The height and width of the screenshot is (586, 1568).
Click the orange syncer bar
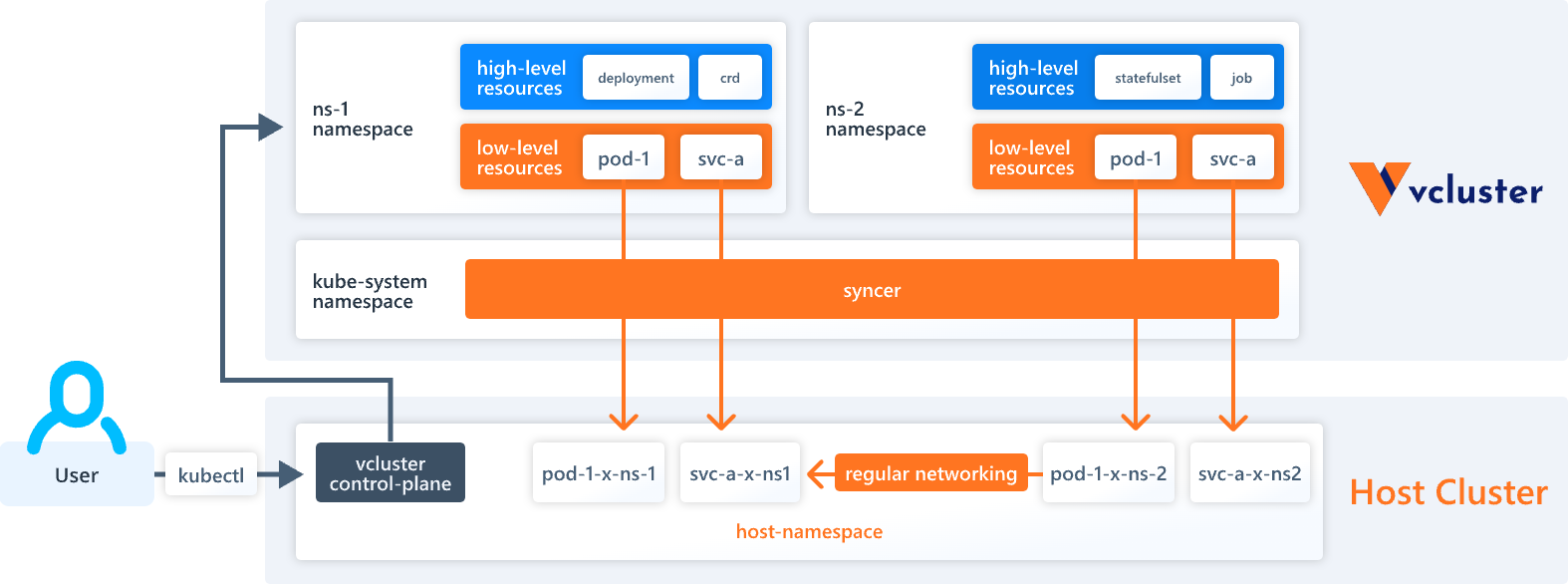872,289
